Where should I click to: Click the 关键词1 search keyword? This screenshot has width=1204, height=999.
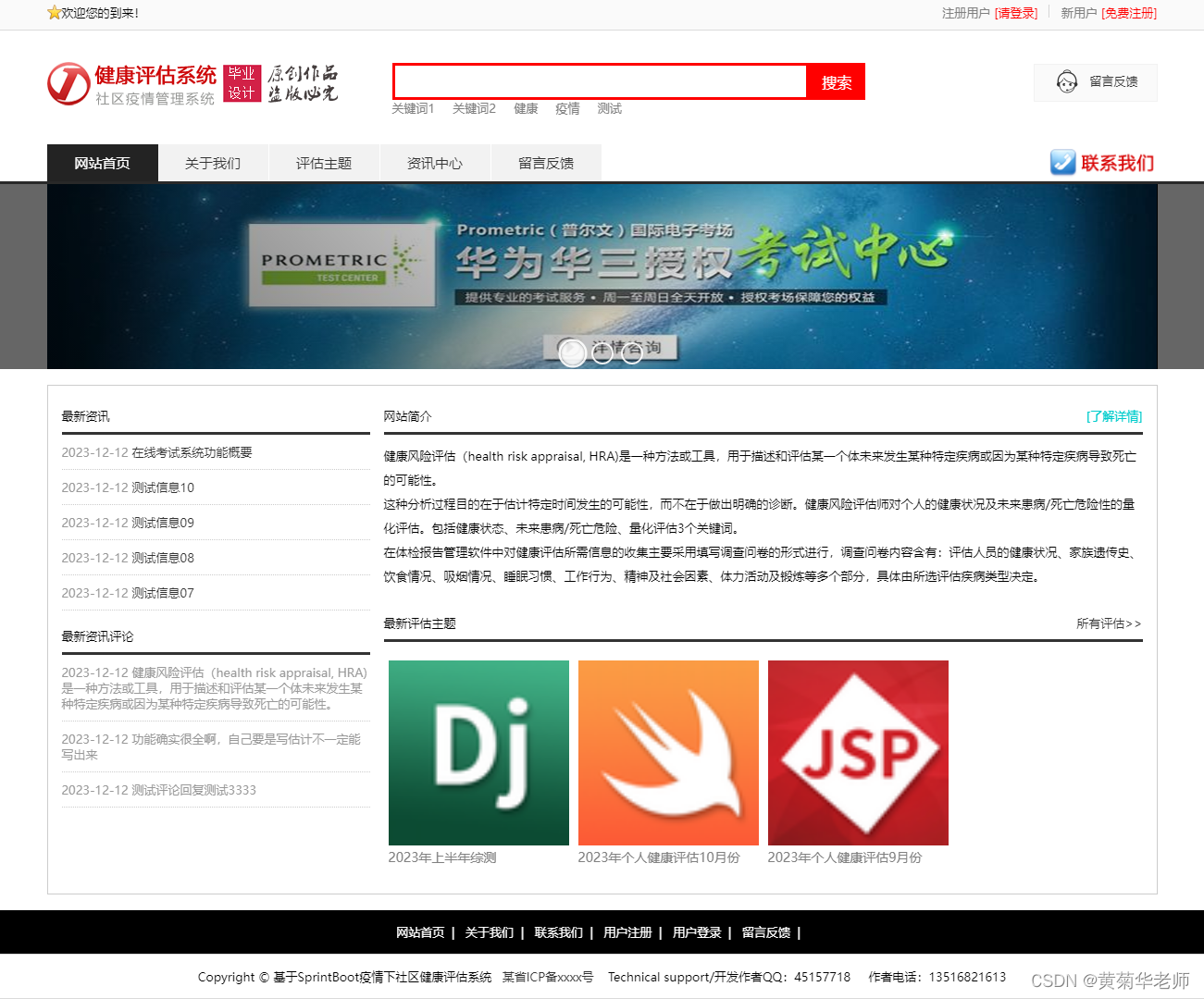point(413,108)
